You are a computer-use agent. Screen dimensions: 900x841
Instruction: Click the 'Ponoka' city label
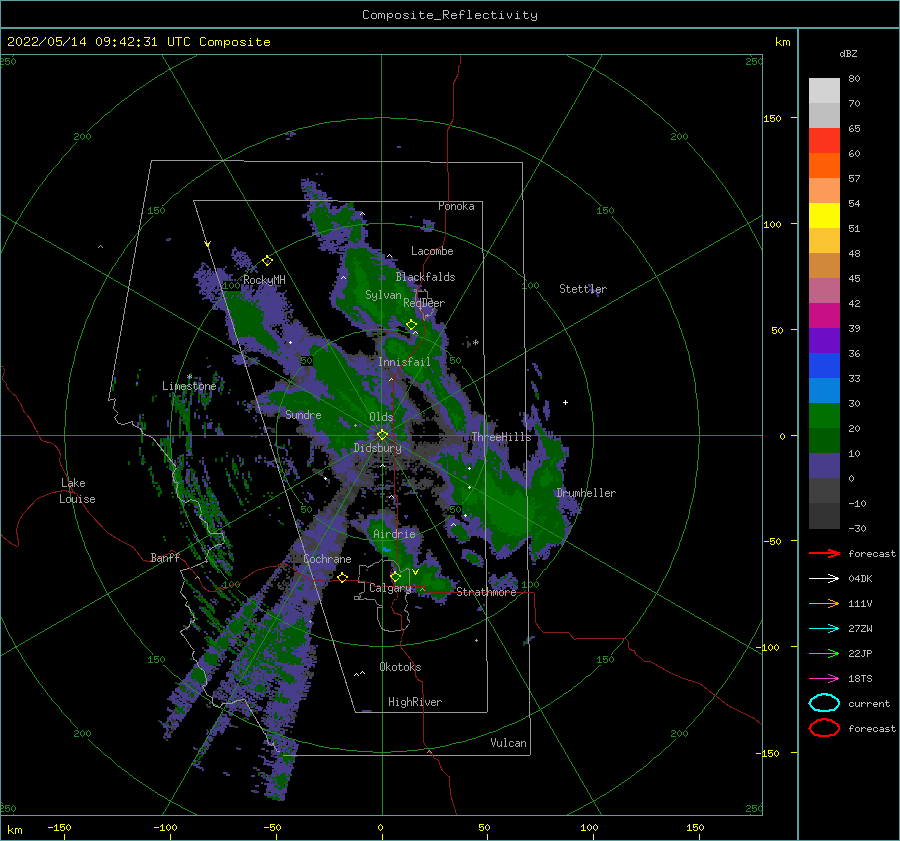click(456, 206)
